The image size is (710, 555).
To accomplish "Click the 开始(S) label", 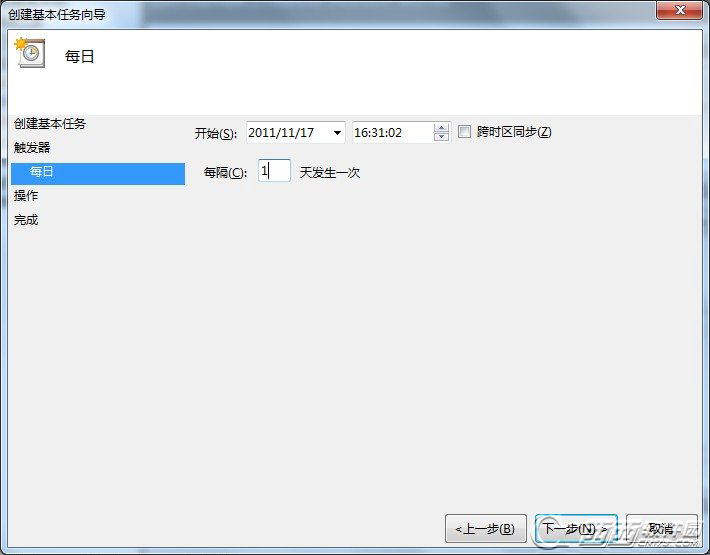I will point(216,134).
